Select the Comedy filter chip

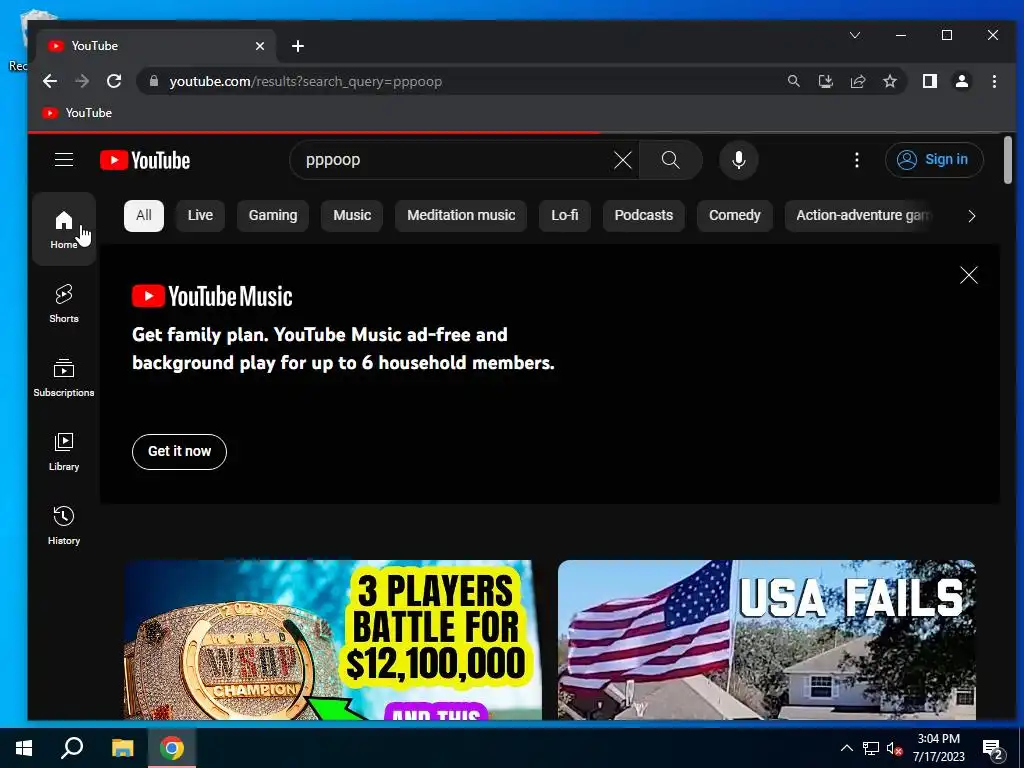coord(735,216)
